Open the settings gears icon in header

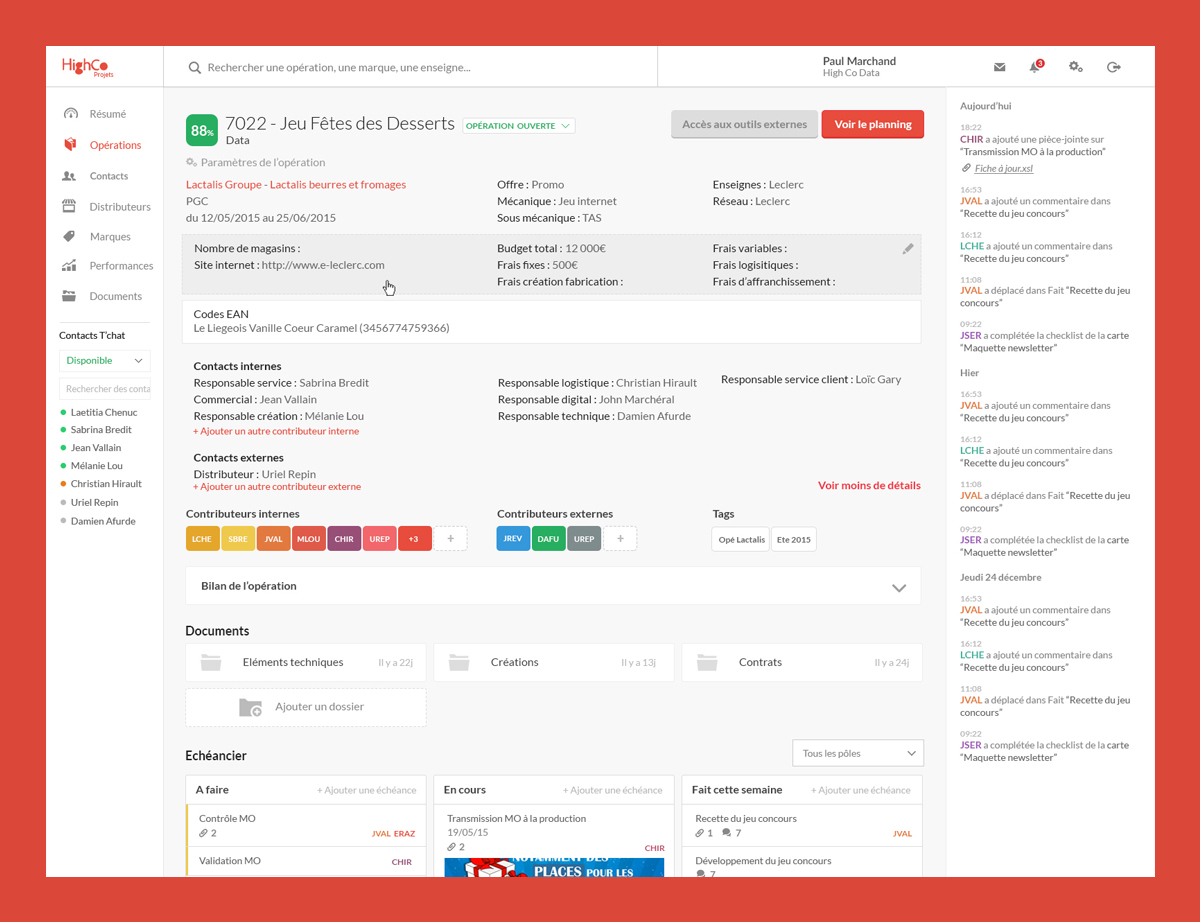pos(1075,67)
